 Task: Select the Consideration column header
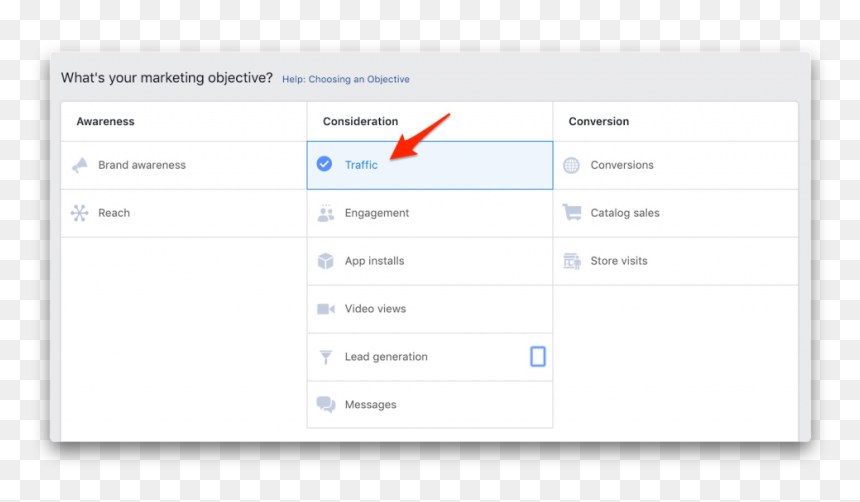pyautogui.click(x=360, y=121)
